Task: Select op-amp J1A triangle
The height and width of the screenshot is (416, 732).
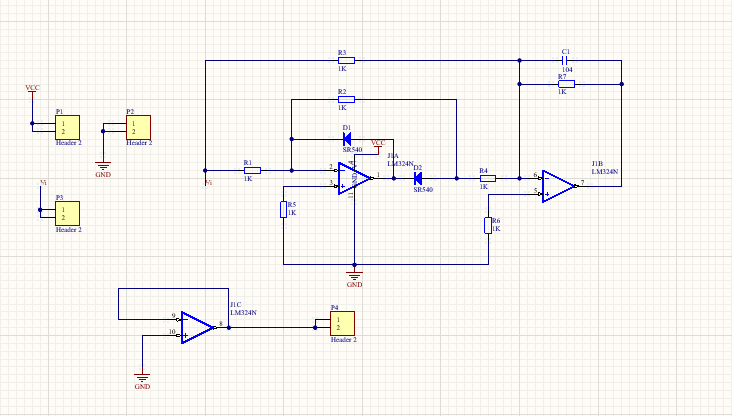Action: (x=354, y=178)
